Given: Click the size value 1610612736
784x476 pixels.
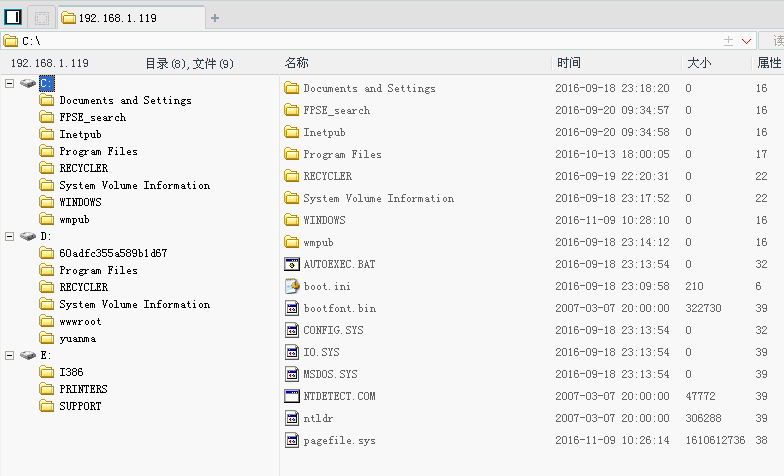Looking at the screenshot, I should (715, 440).
